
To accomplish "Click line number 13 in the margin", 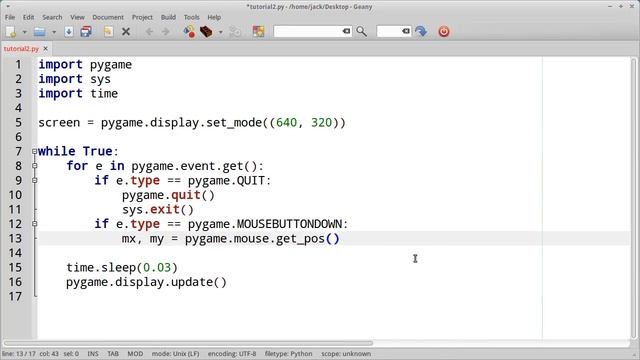I will point(16,238).
